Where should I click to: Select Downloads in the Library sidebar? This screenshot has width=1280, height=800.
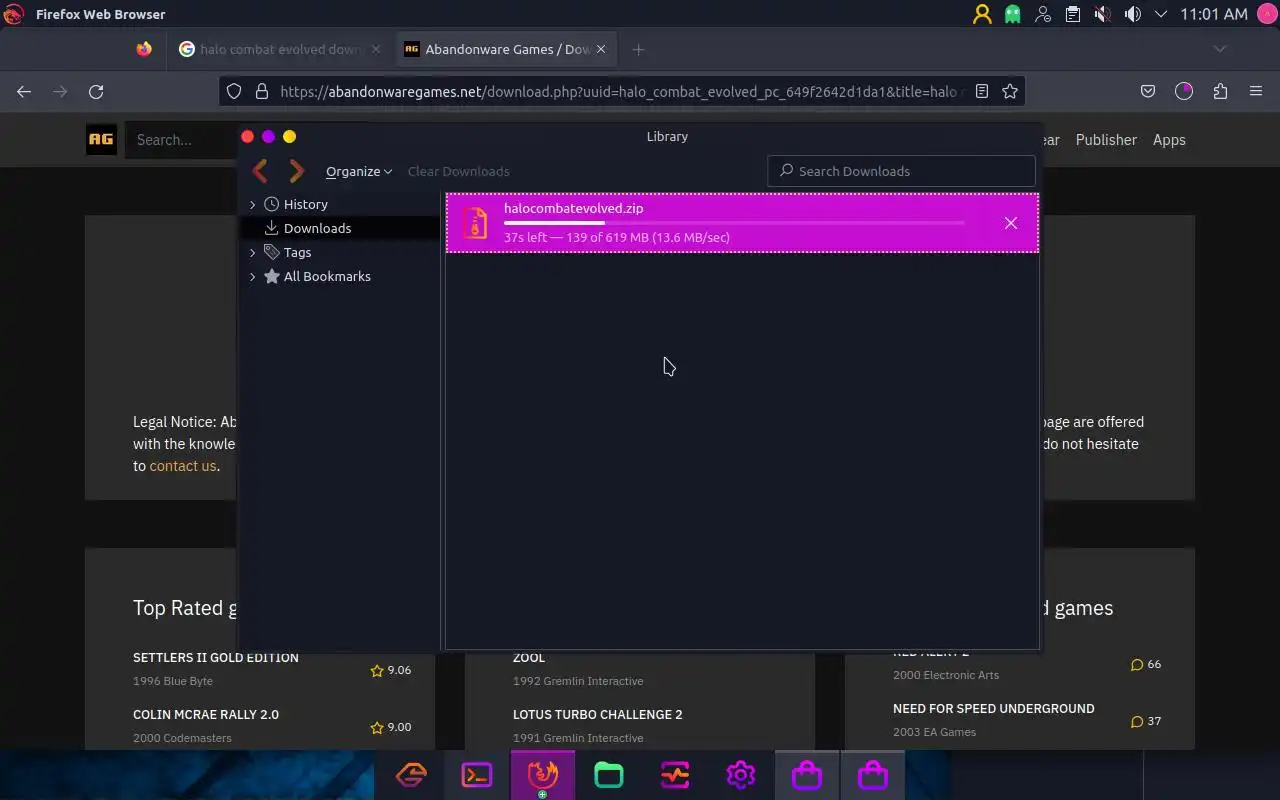[317, 228]
